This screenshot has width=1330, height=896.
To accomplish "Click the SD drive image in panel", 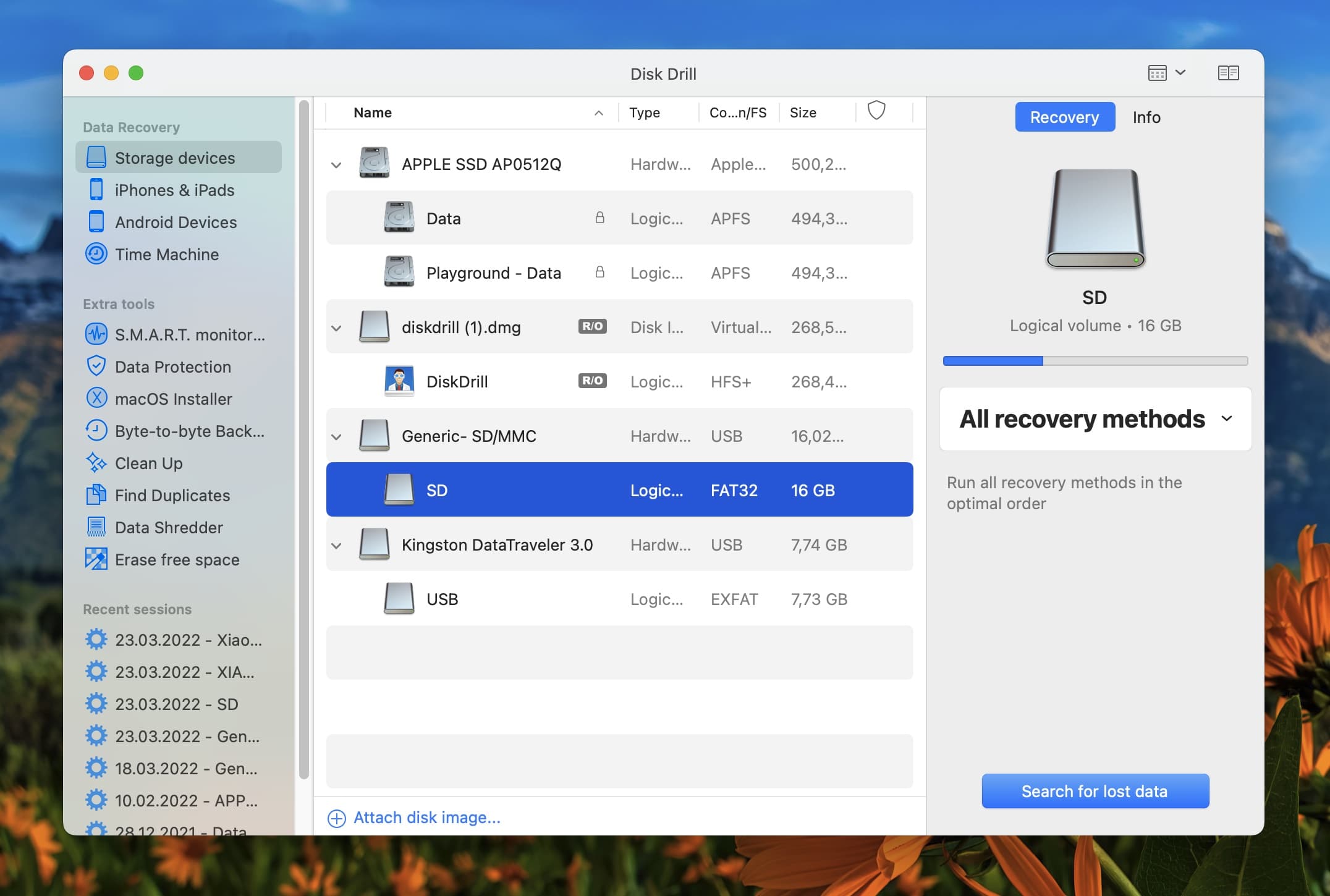I will point(1095,218).
